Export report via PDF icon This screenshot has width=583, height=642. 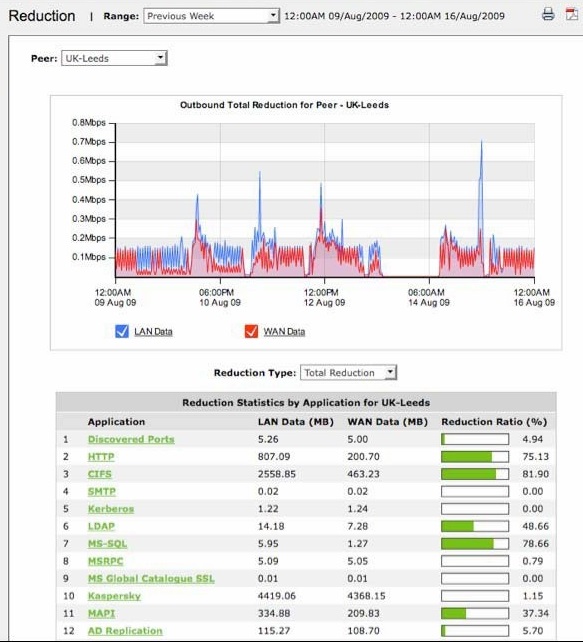tap(572, 14)
